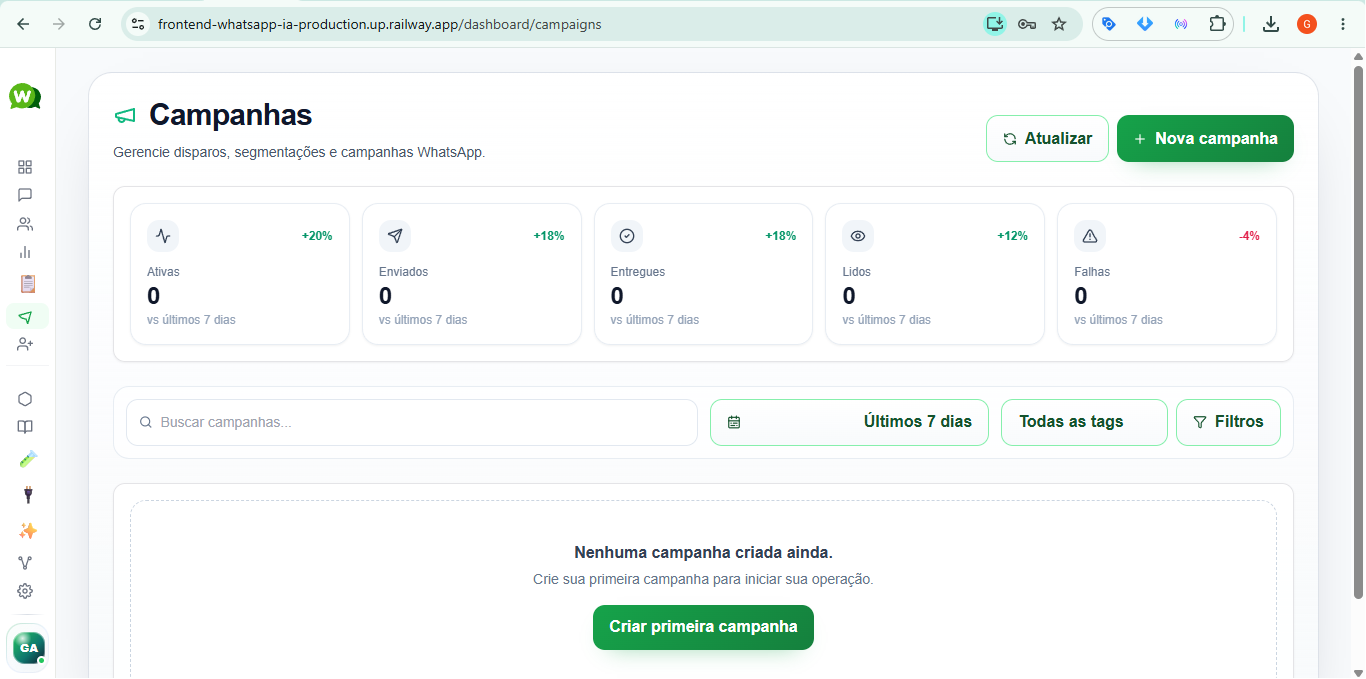This screenshot has width=1366, height=679.
Task: Click the Entregues label
Action: tap(638, 272)
